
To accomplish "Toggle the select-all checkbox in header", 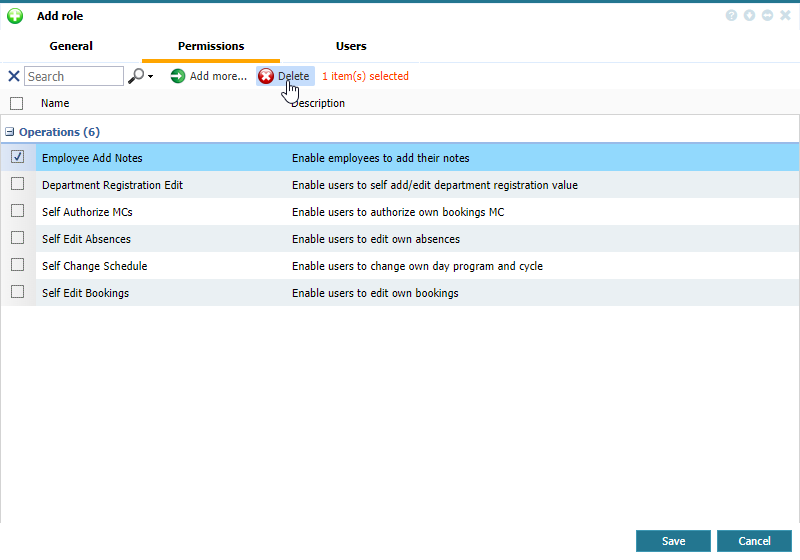I will (16, 103).
